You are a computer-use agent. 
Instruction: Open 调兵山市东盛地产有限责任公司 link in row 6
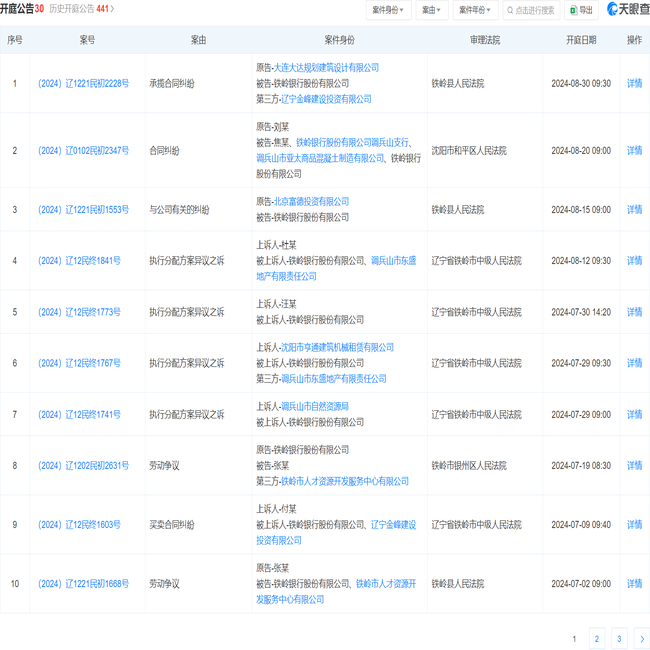click(334, 379)
